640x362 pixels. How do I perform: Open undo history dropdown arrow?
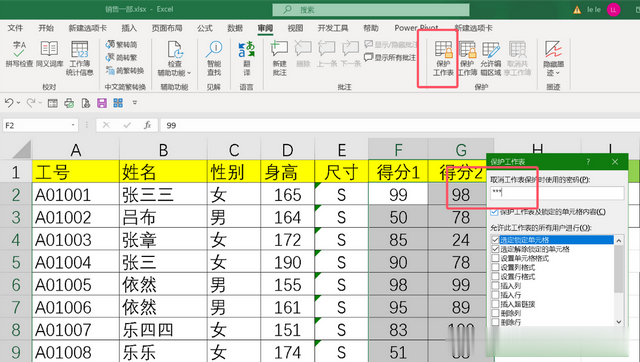click(18, 103)
